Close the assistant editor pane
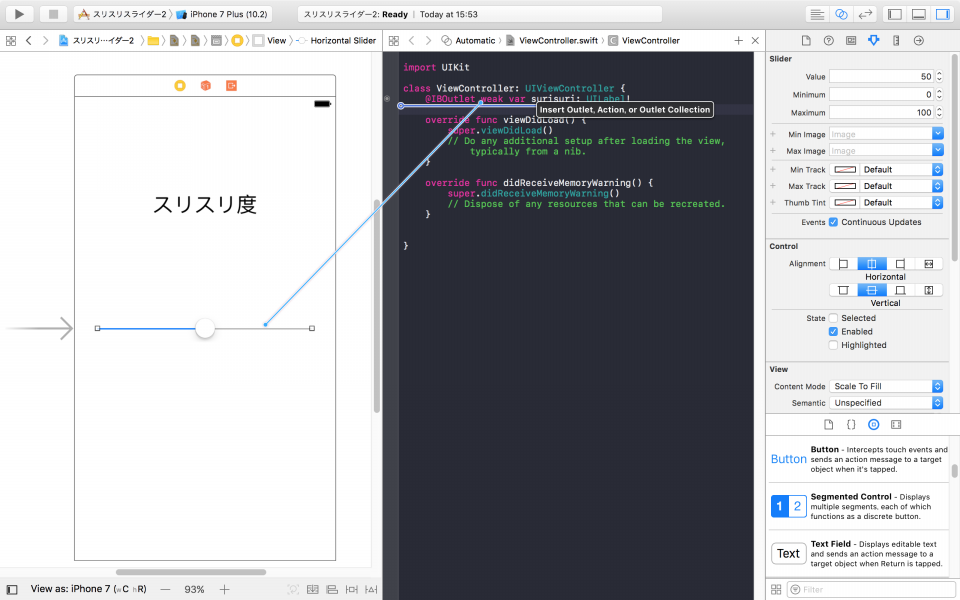This screenshot has height=600, width=960. [756, 40]
